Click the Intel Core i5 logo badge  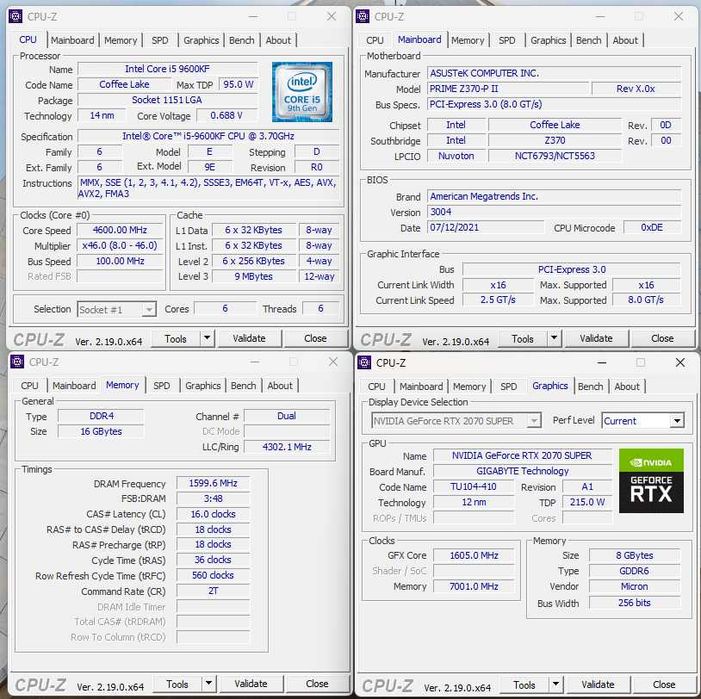[302, 92]
